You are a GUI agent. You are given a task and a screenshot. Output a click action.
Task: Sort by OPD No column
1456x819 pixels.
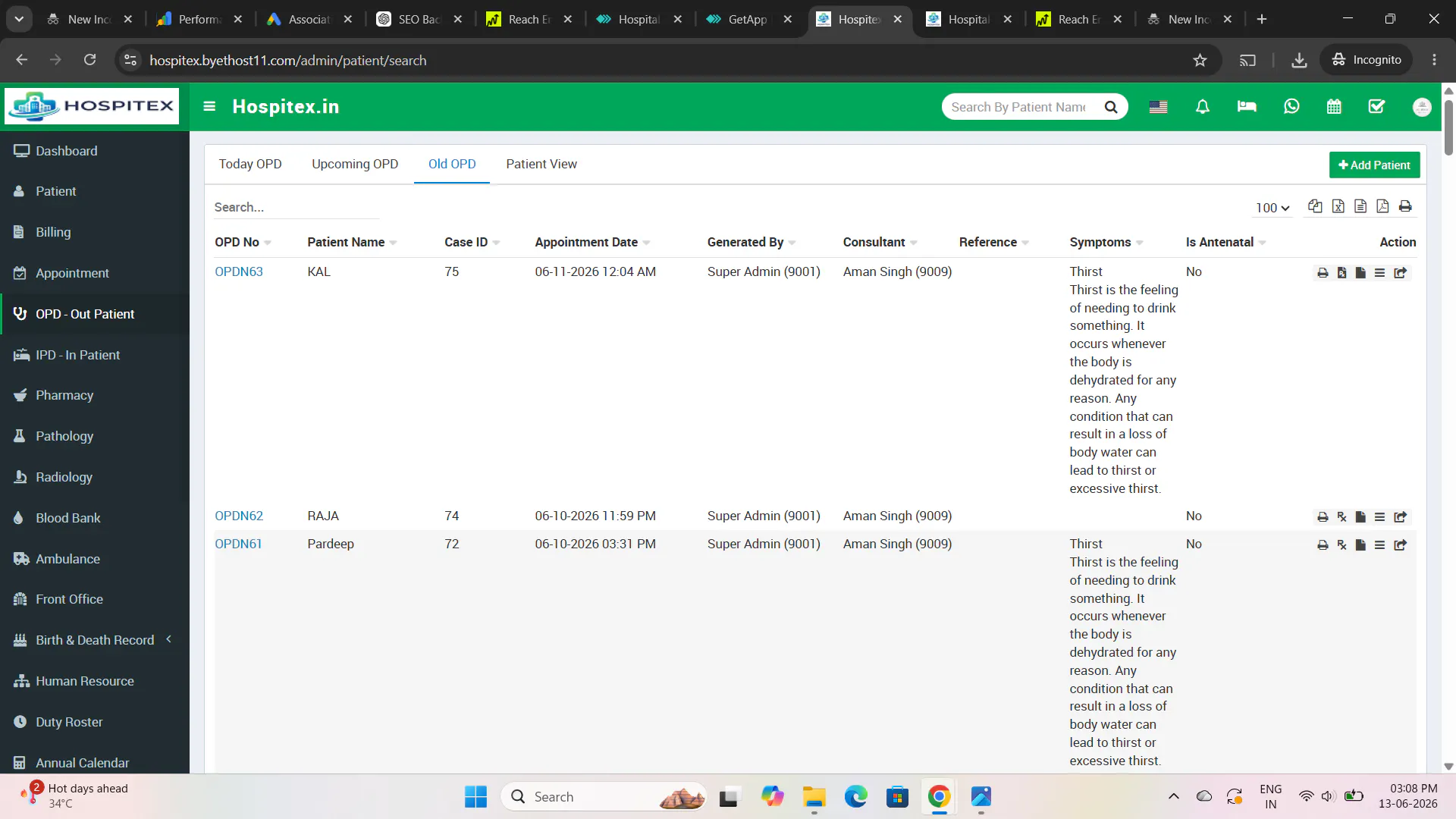pos(243,242)
